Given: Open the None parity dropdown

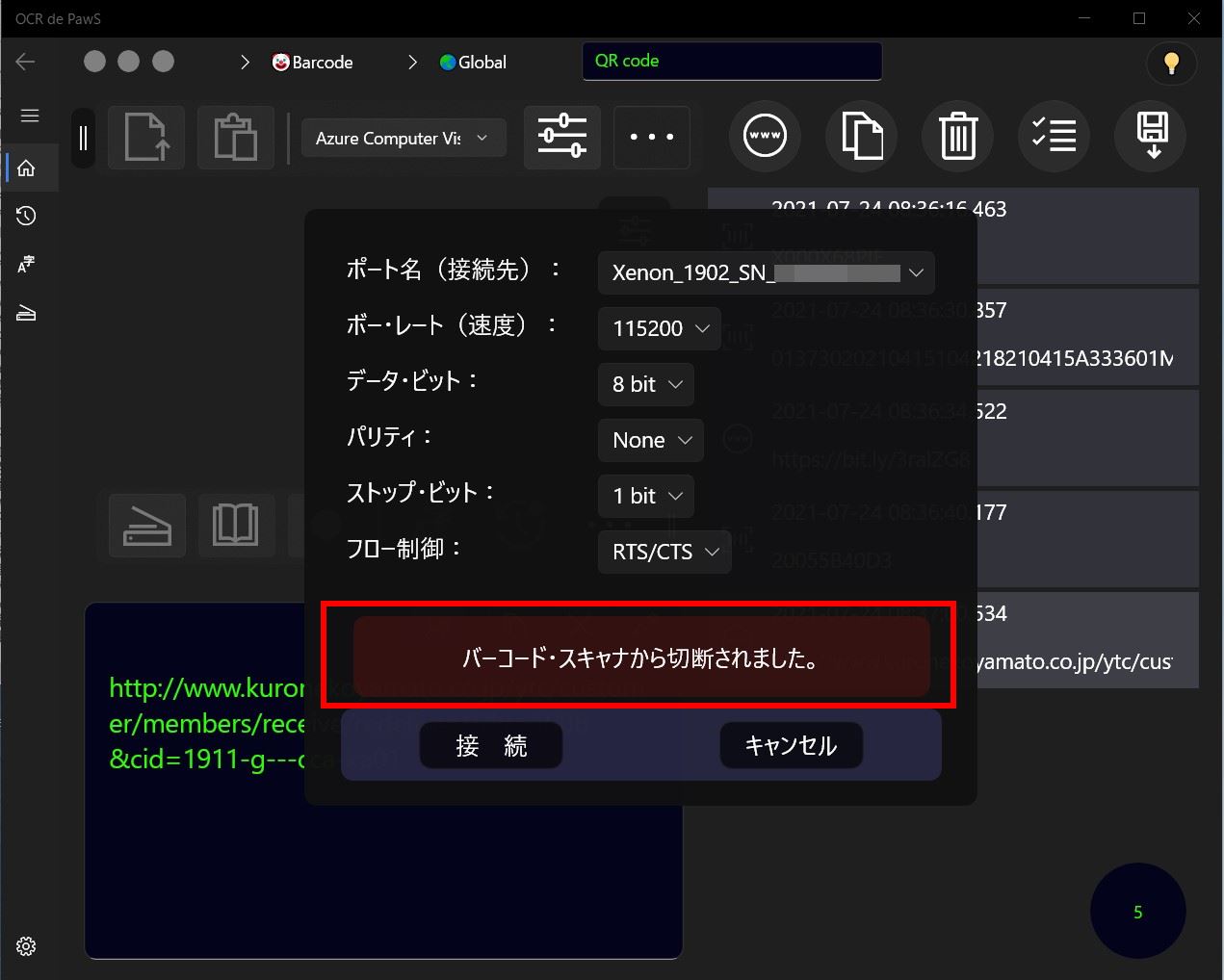Looking at the screenshot, I should pos(651,440).
